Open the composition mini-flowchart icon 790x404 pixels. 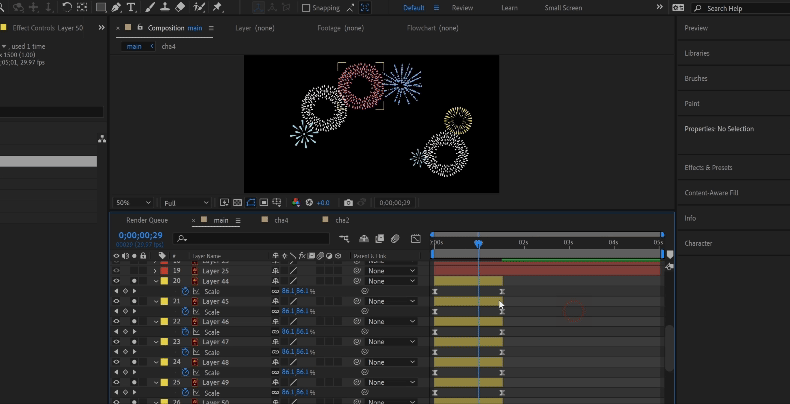[x=345, y=239]
